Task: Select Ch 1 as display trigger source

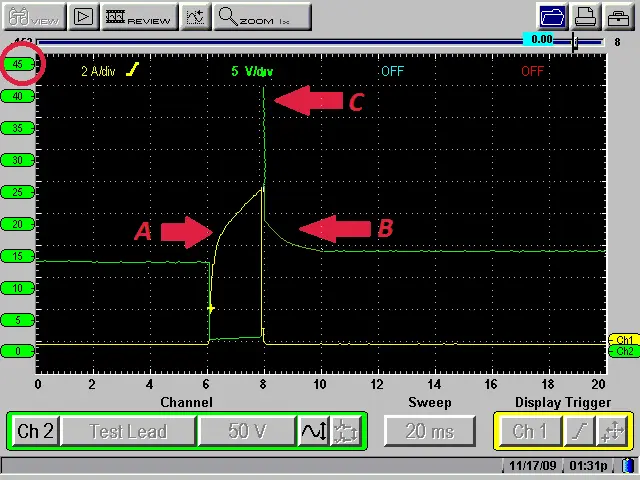Action: pos(529,431)
